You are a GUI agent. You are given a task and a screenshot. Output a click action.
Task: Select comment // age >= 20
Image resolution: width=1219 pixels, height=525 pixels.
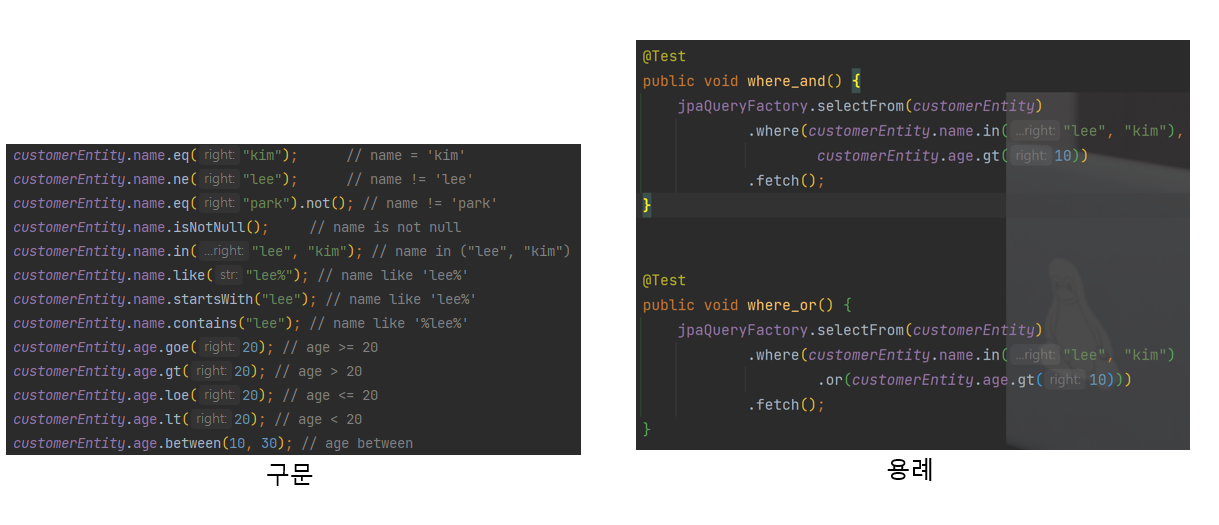[330, 347]
